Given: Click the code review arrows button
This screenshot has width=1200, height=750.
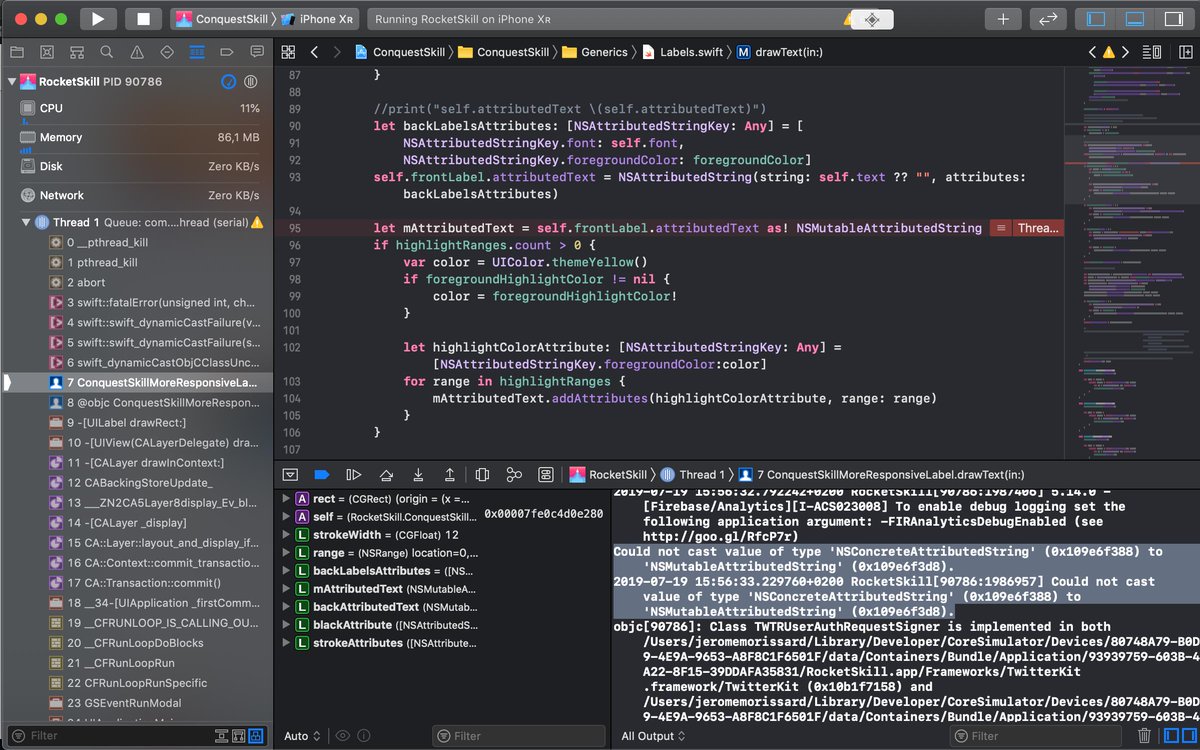Looking at the screenshot, I should click(x=1049, y=19).
